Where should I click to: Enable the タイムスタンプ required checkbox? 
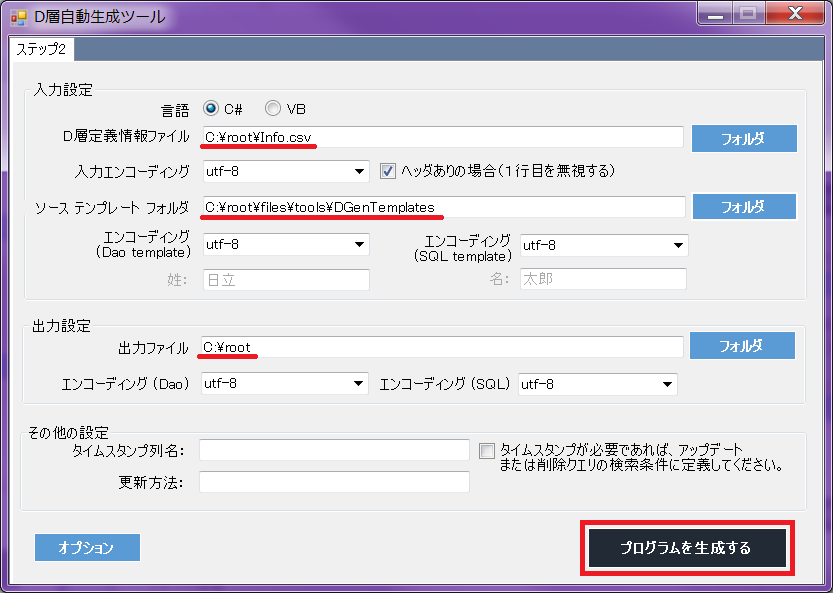pos(487,451)
